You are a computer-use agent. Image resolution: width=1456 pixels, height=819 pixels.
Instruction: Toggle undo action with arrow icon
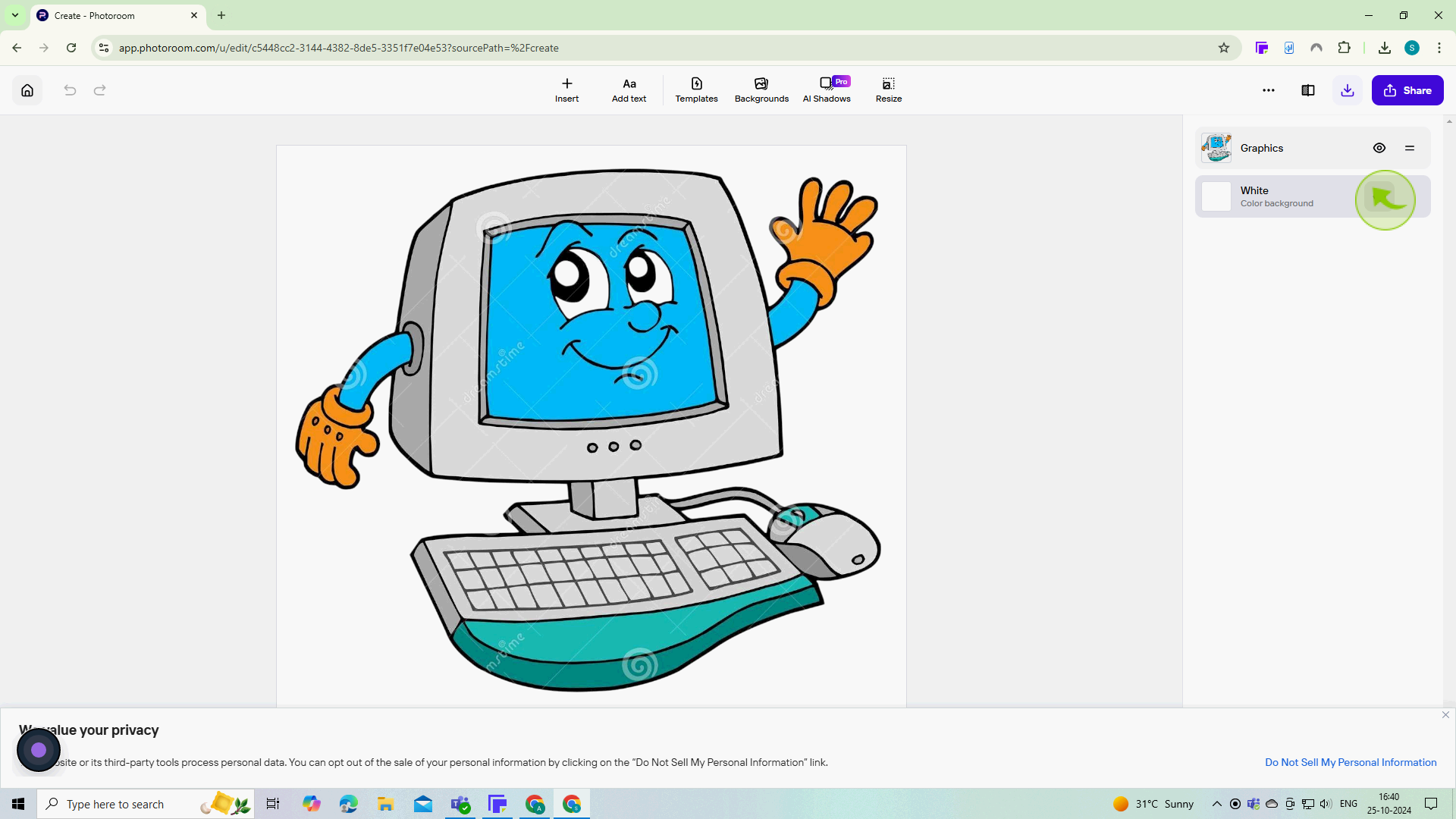point(70,90)
